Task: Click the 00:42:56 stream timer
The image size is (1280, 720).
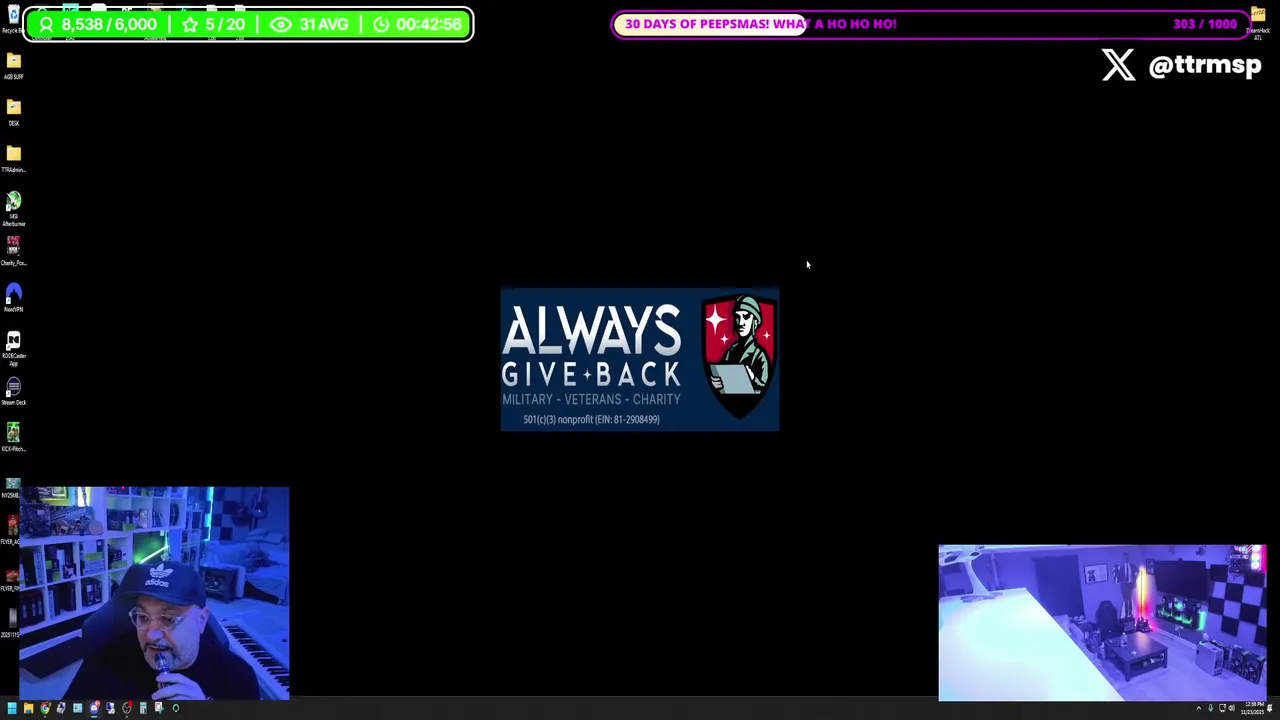Action: (x=417, y=24)
